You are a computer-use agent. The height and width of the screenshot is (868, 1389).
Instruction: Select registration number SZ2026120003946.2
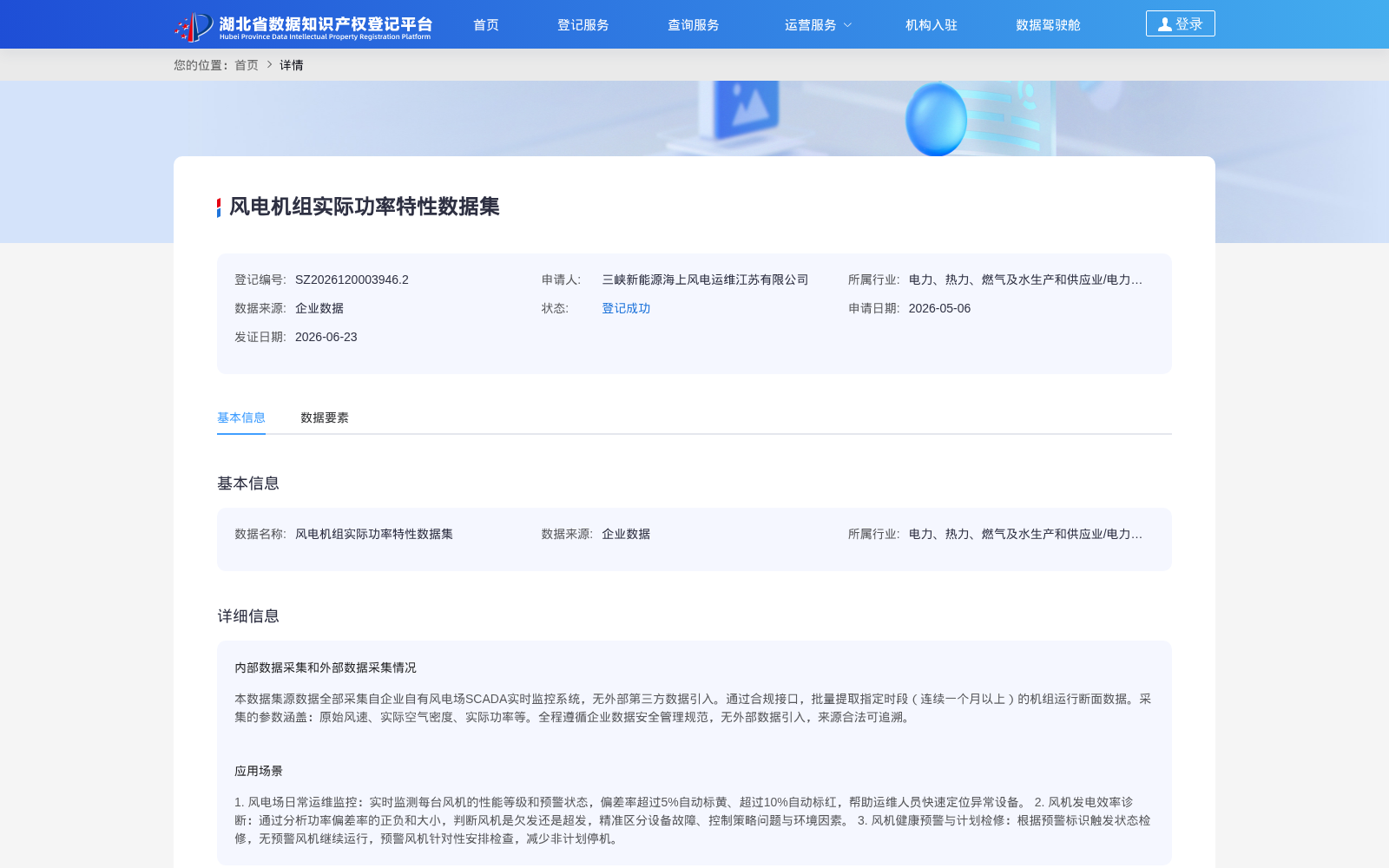[352, 279]
